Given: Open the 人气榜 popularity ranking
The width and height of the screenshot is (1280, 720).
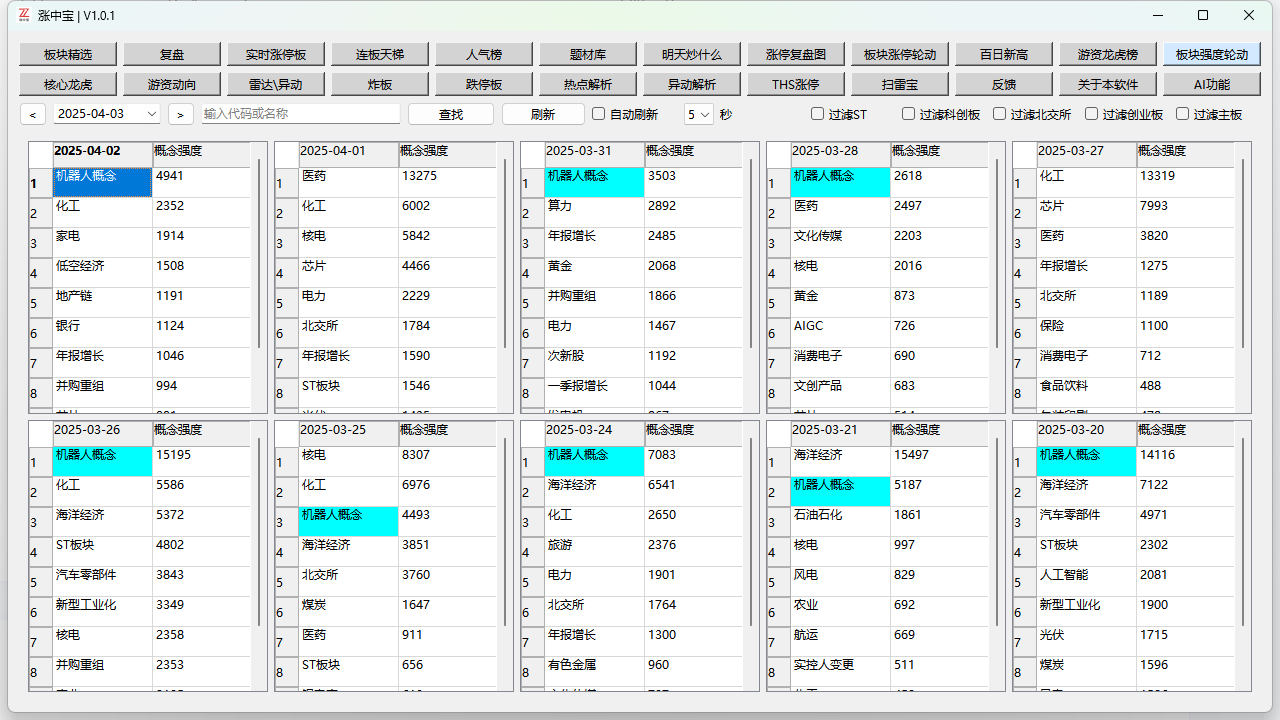Looking at the screenshot, I should (x=483, y=53).
